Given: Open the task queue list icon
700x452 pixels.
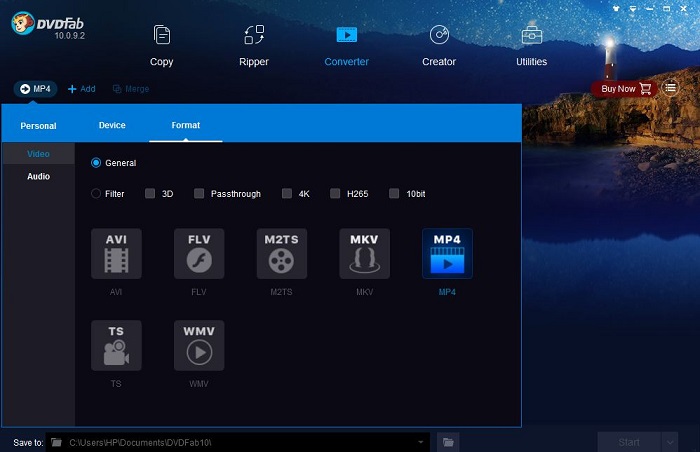Looking at the screenshot, I should (x=670, y=88).
